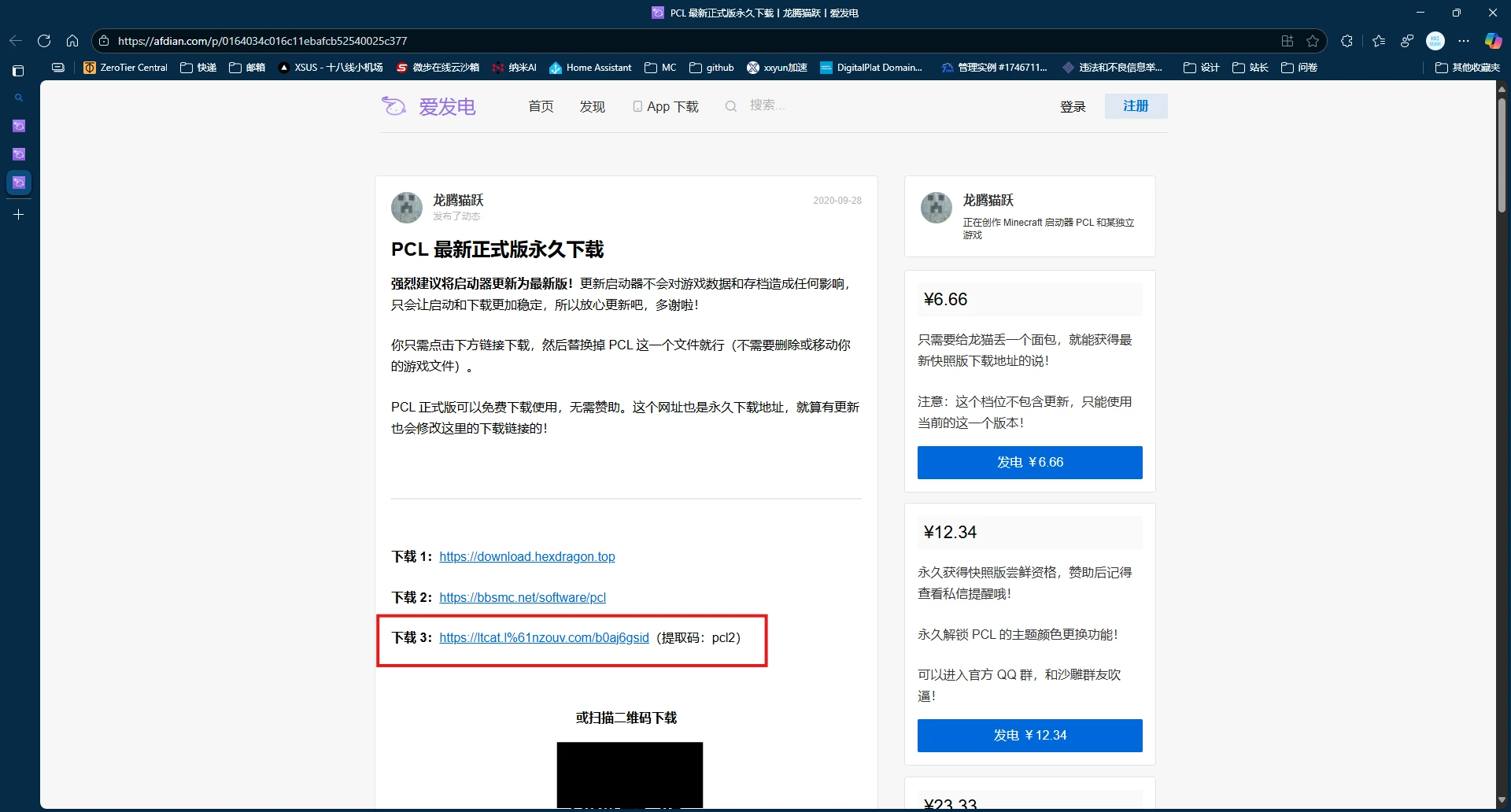This screenshot has height=812, width=1511.
Task: Open Settings and more ellipsis menu
Action: coord(1464,41)
